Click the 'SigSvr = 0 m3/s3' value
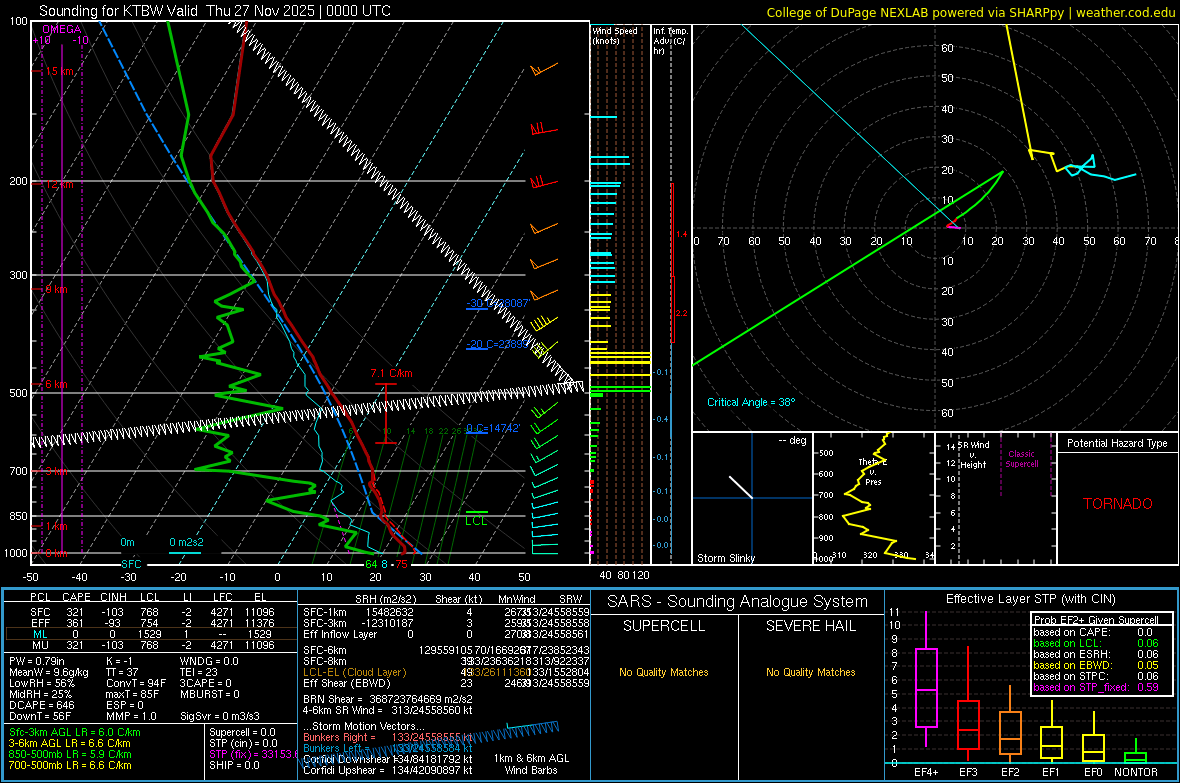This screenshot has width=1180, height=783. (220, 717)
